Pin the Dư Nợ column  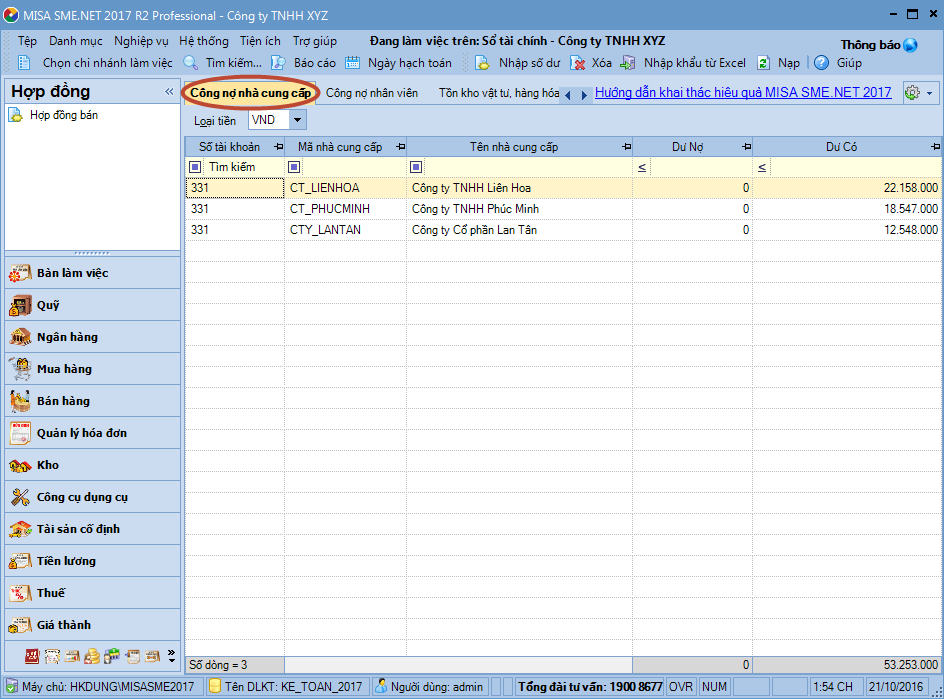pyautogui.click(x=747, y=147)
